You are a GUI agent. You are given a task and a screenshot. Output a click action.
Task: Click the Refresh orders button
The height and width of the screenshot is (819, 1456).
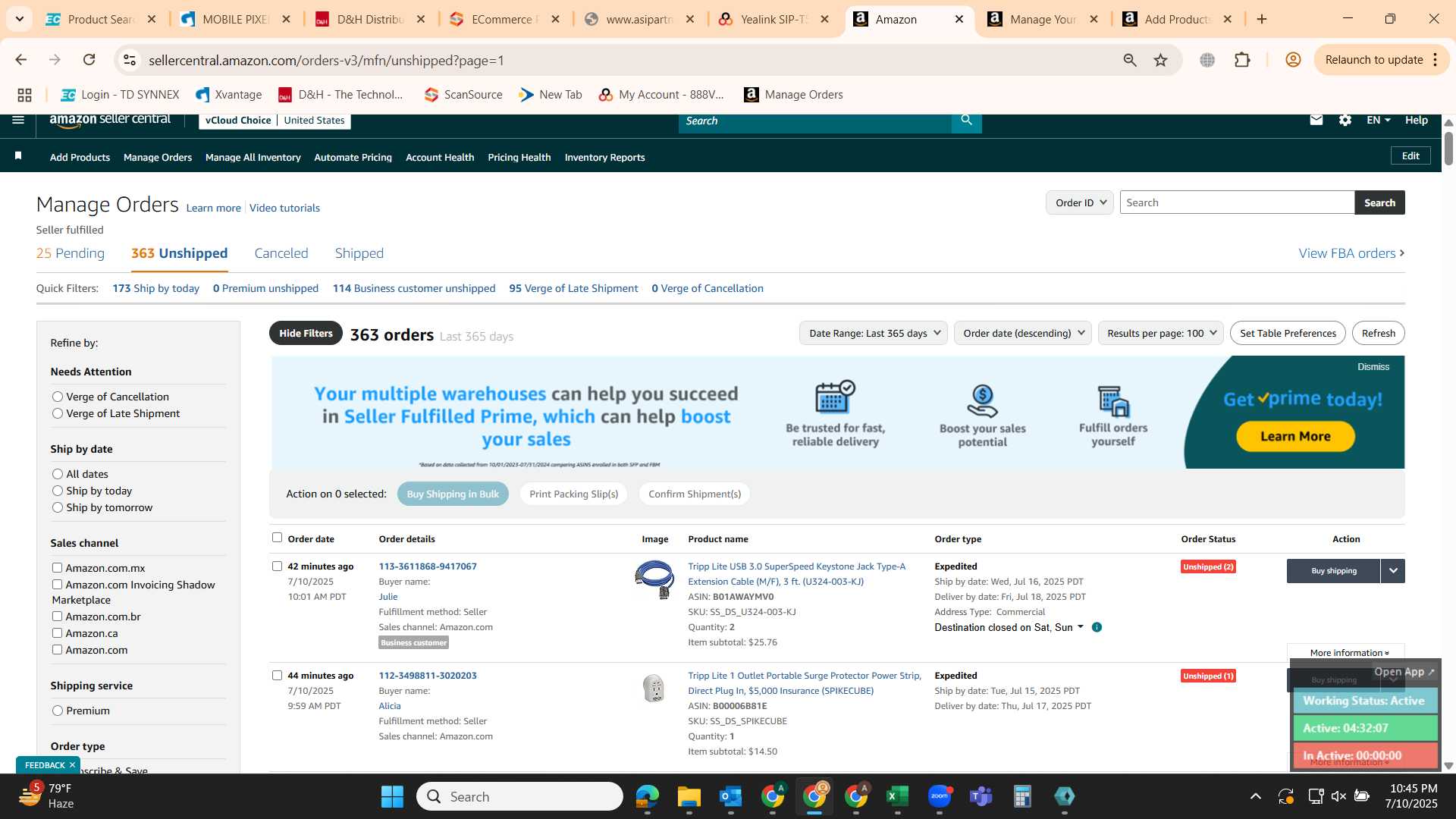point(1378,333)
